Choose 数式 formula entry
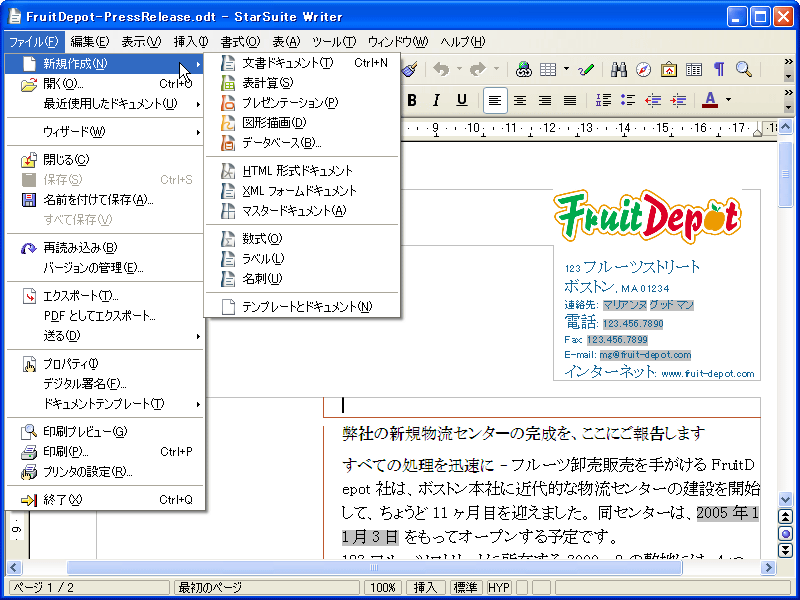This screenshot has width=800, height=600. point(303,239)
